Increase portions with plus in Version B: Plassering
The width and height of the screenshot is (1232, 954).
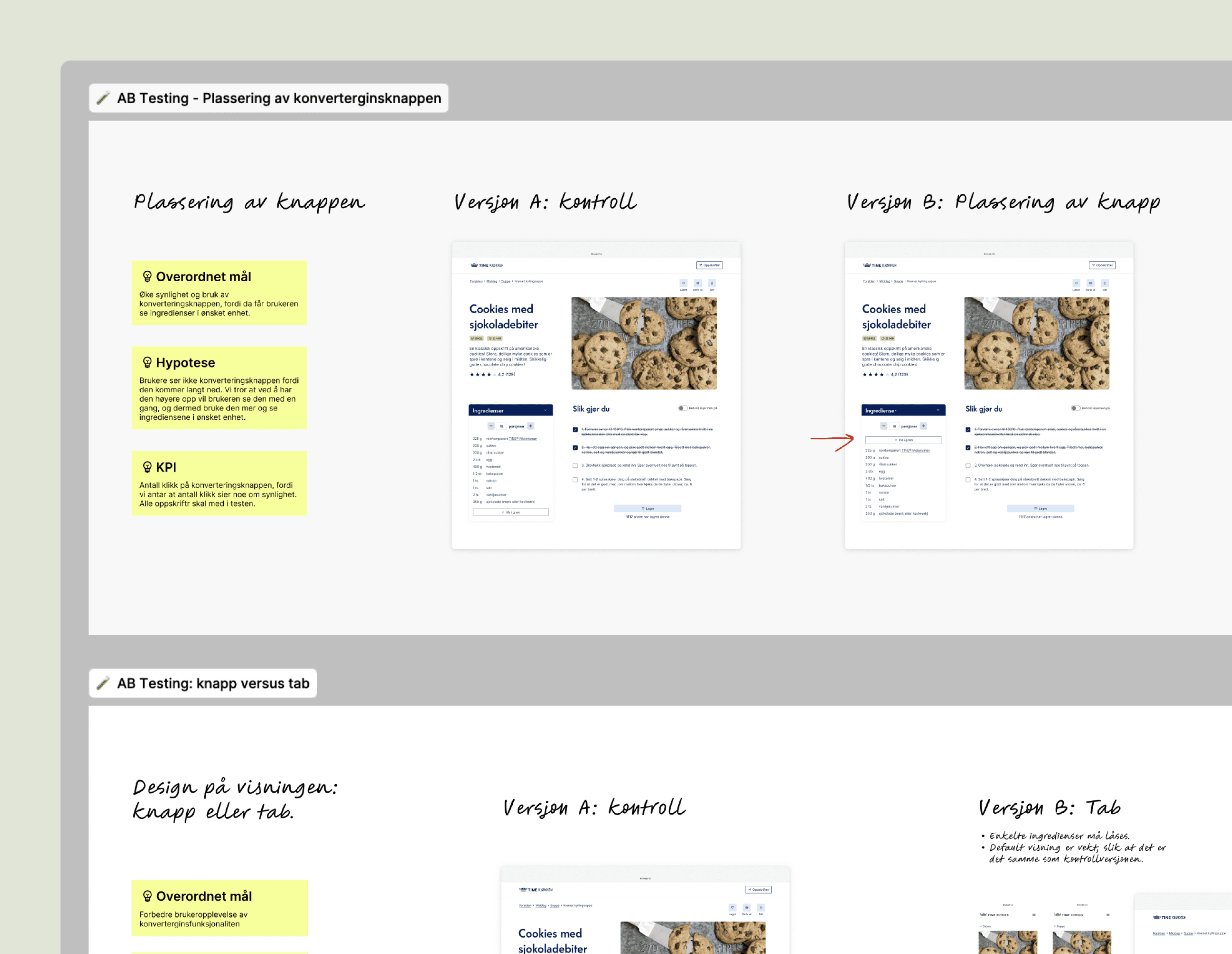(923, 426)
